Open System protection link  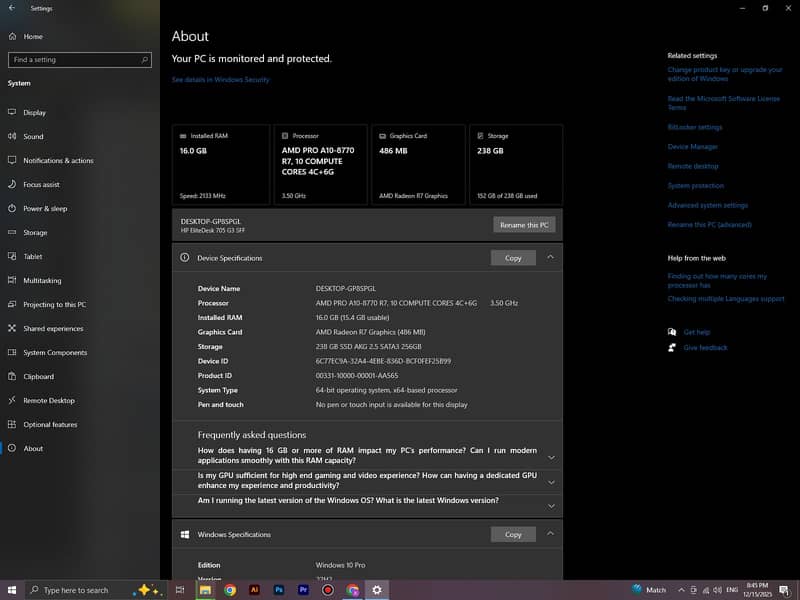(x=695, y=186)
